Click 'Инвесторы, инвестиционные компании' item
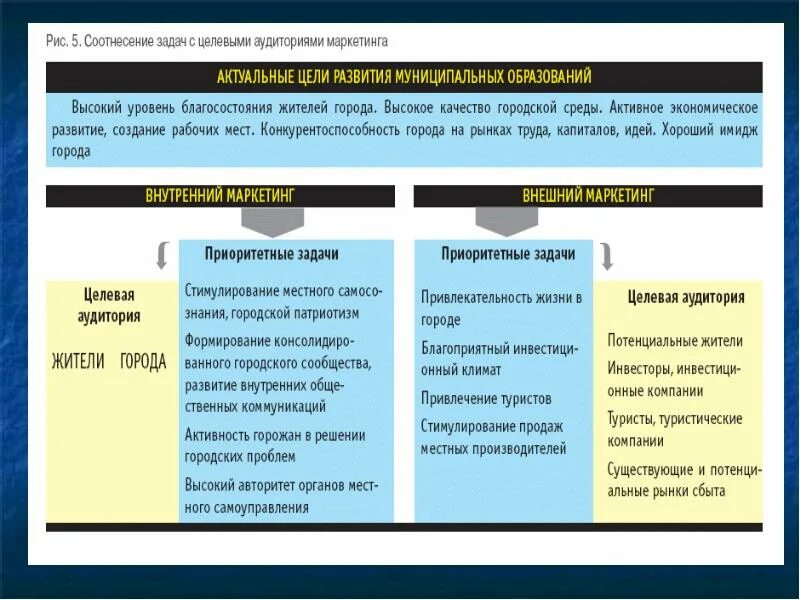Screen dimensions: 800x600 pos(674,380)
